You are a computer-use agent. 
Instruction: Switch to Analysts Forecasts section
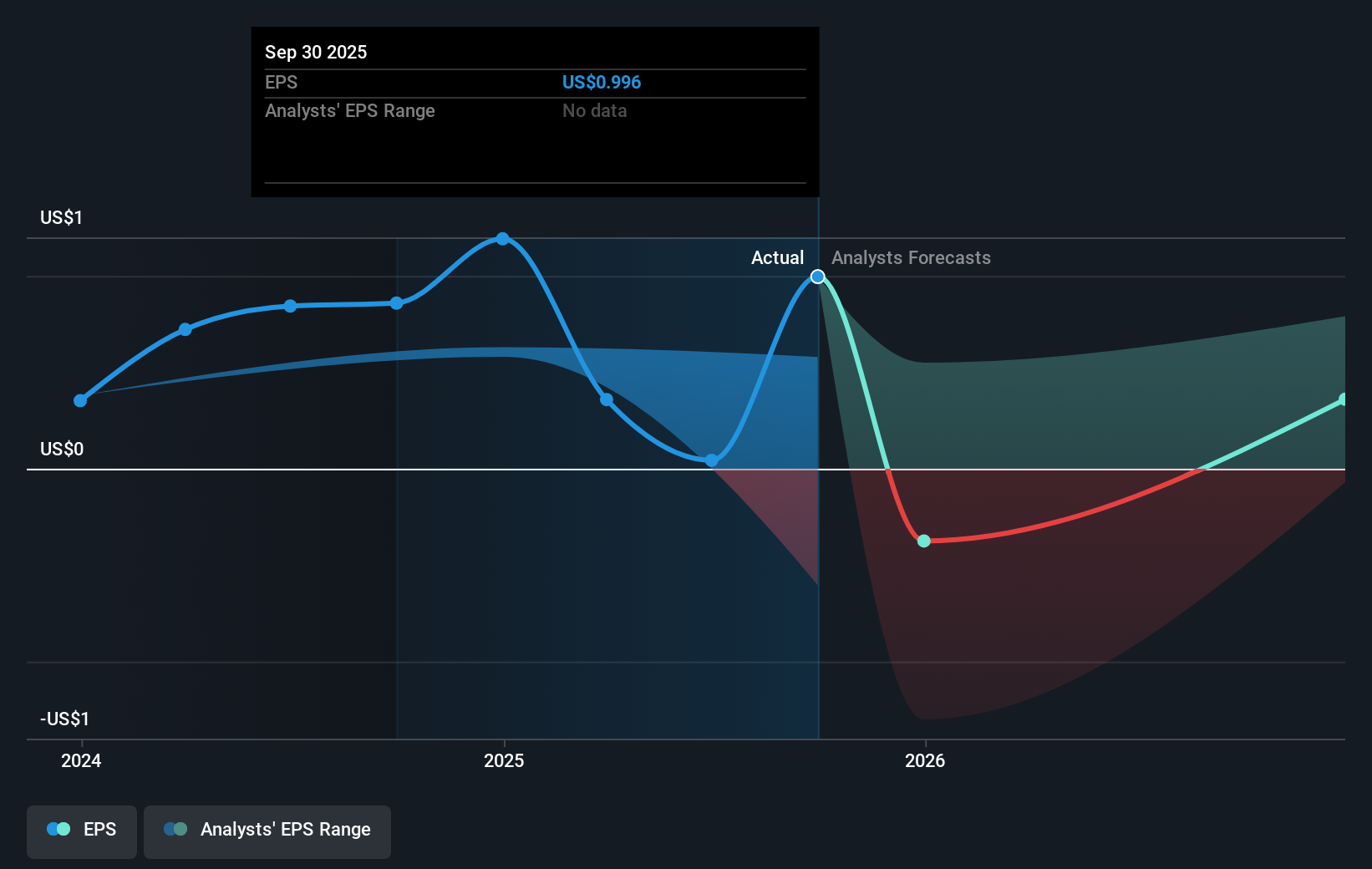click(910, 257)
